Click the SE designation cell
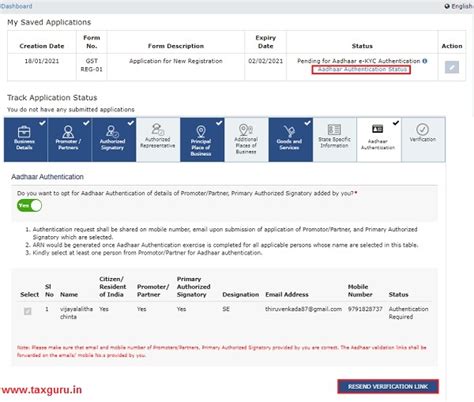This screenshot has height=402, width=474. coord(226,309)
